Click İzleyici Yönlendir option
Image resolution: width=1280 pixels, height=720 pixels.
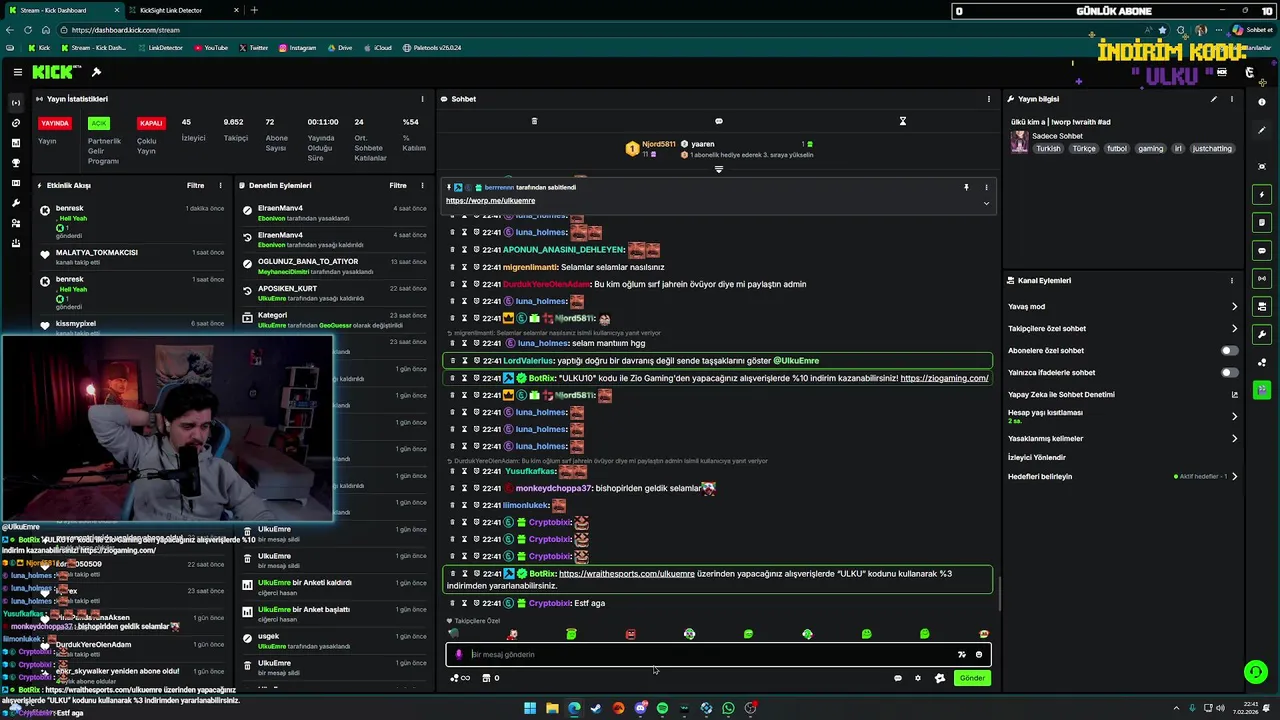[x=1037, y=457]
